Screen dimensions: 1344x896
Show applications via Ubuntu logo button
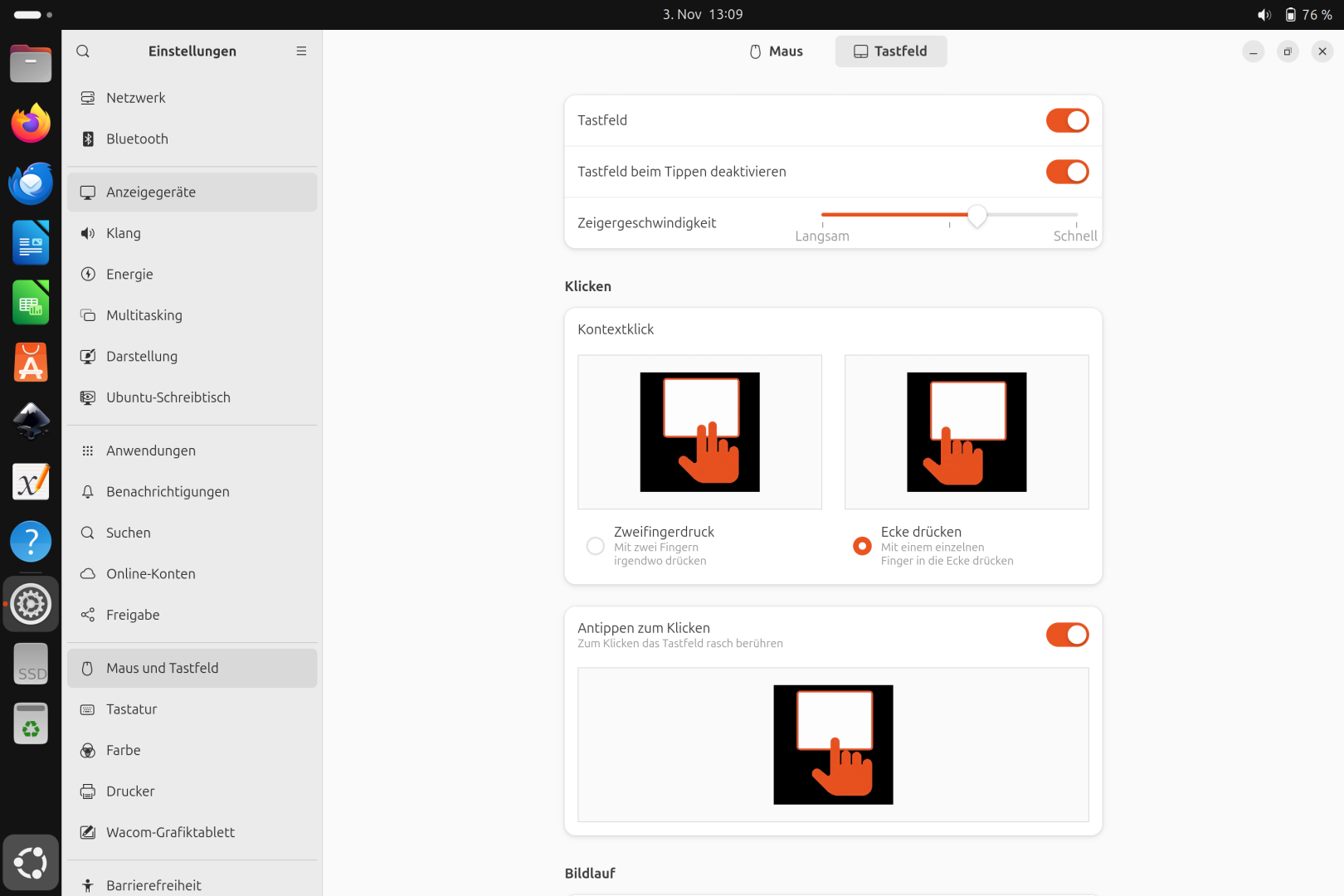pos(31,863)
